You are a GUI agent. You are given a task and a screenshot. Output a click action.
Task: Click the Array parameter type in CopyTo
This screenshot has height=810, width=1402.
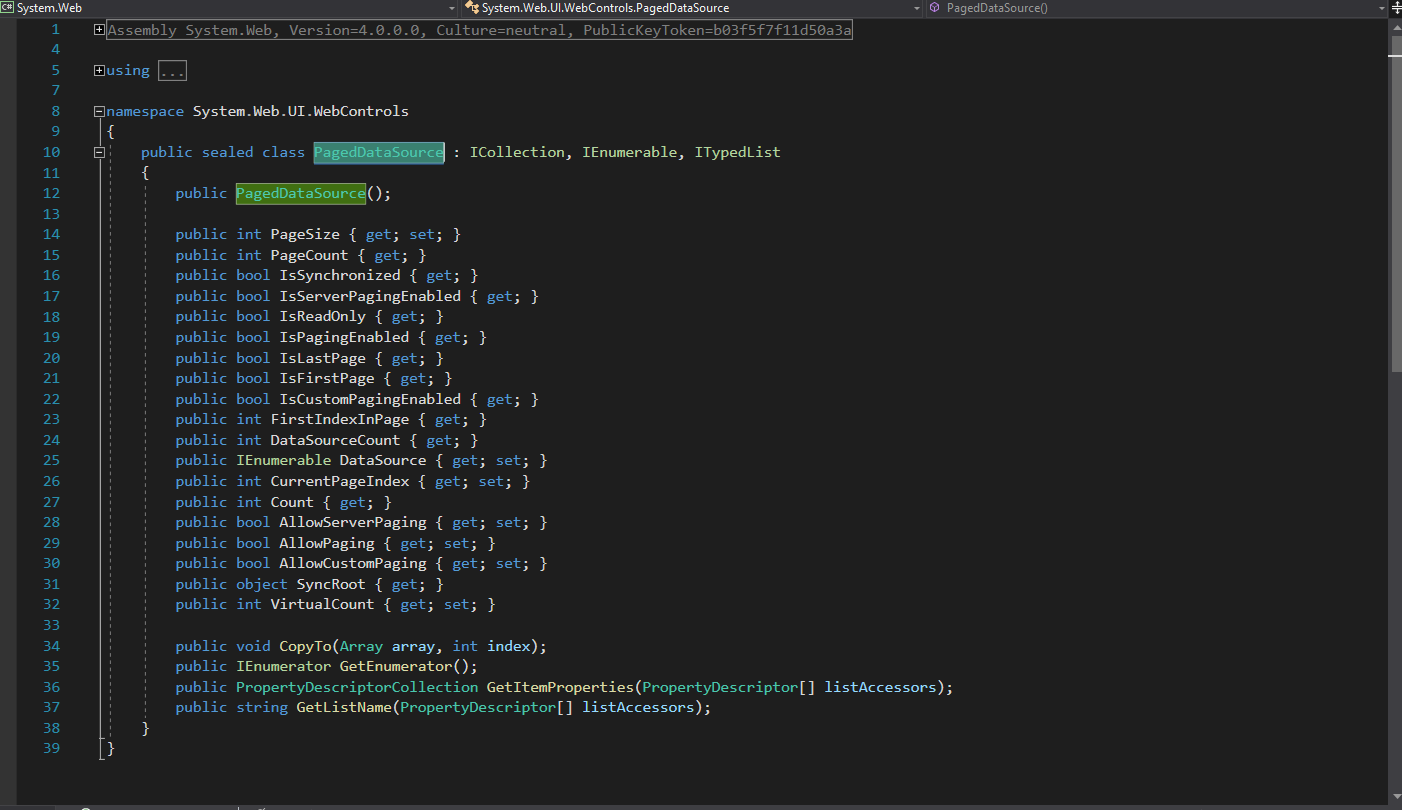[x=361, y=646]
